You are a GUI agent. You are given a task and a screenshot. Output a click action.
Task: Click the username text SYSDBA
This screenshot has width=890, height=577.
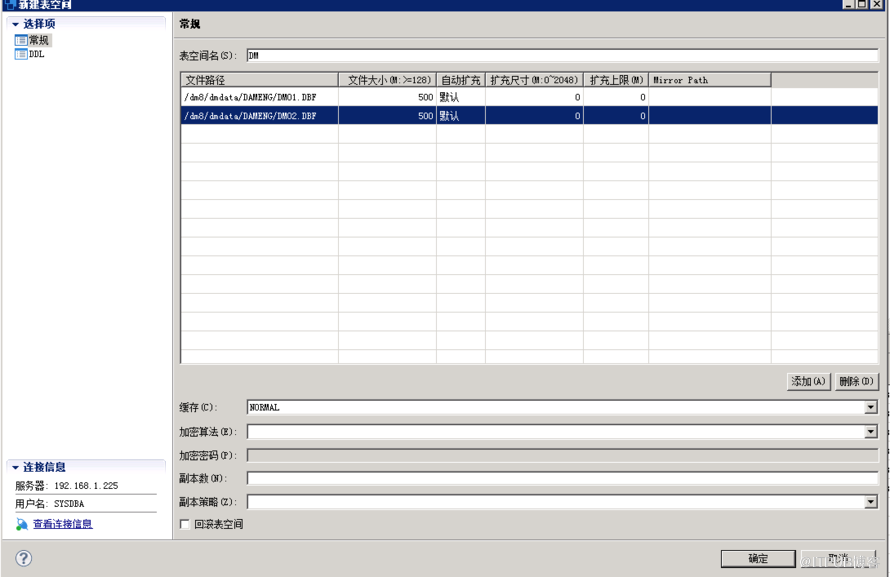69,504
